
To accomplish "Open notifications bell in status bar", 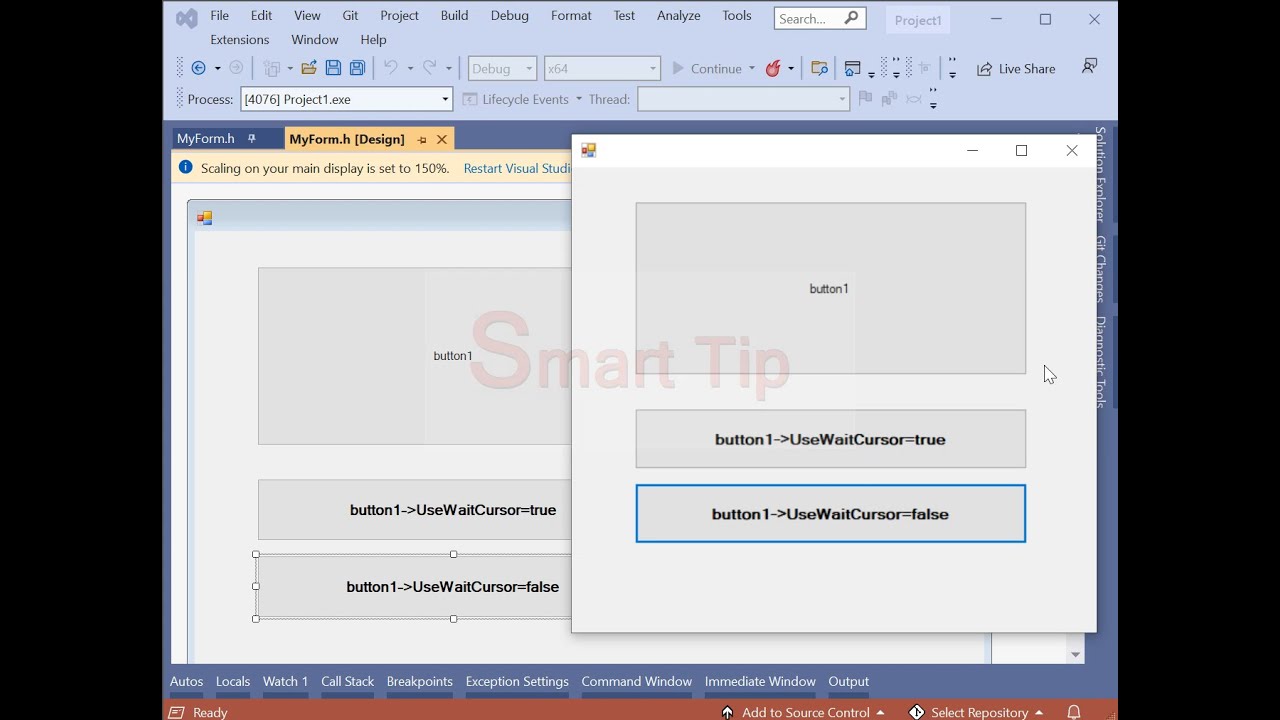I will tap(1074, 712).
